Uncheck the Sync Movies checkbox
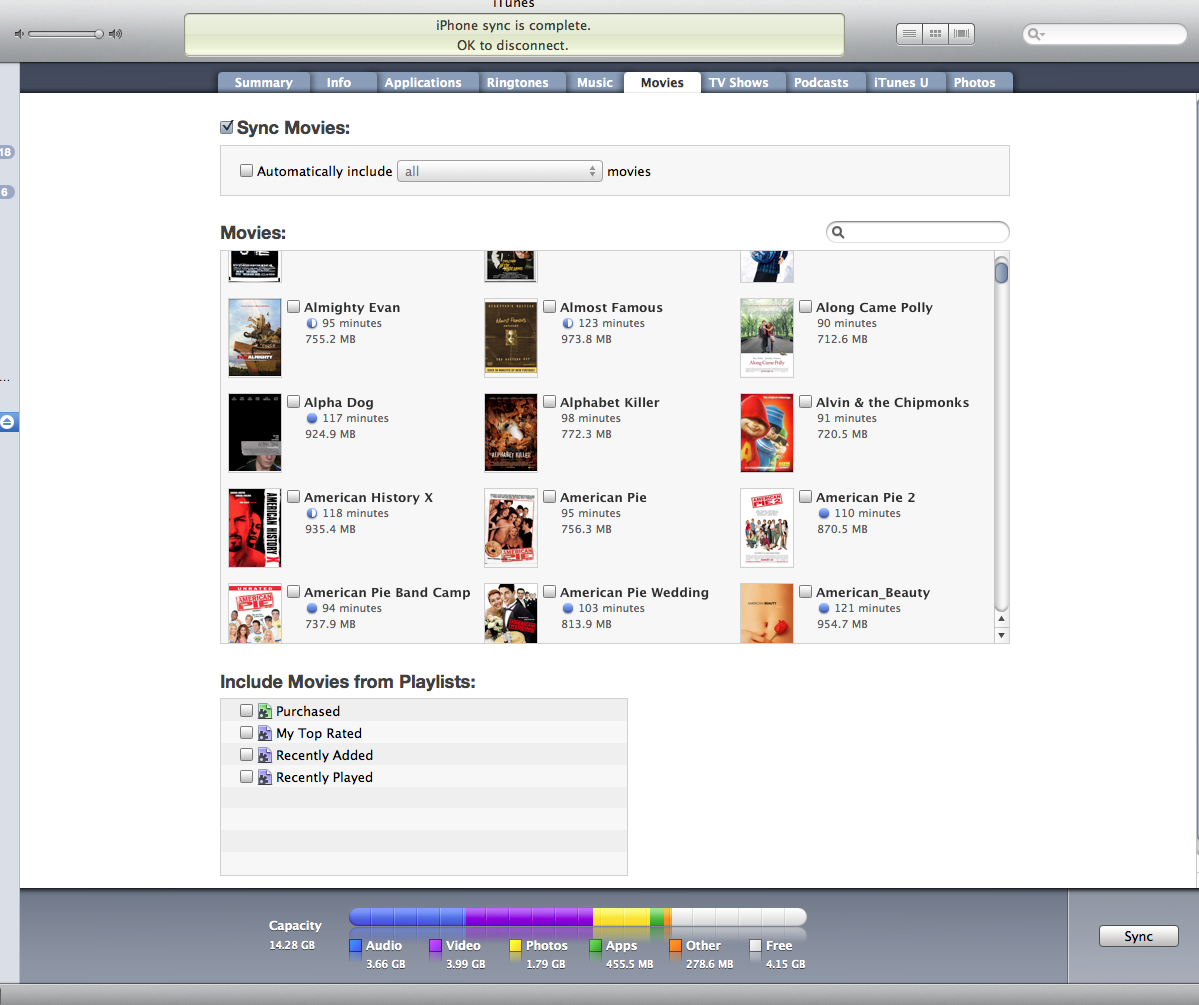Image resolution: width=1199 pixels, height=1005 pixels. (x=226, y=127)
